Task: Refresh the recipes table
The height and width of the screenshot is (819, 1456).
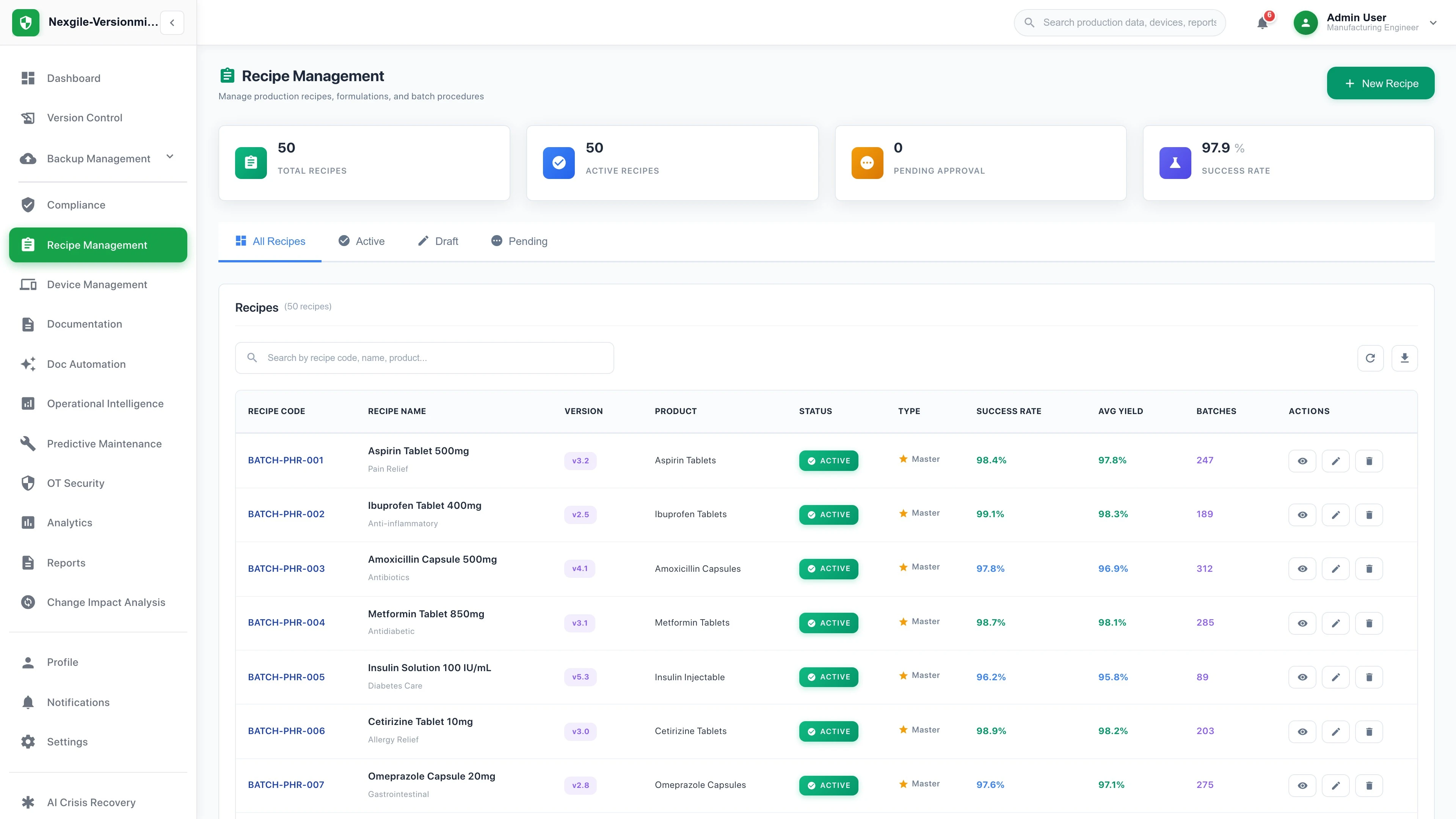Action: click(1371, 358)
